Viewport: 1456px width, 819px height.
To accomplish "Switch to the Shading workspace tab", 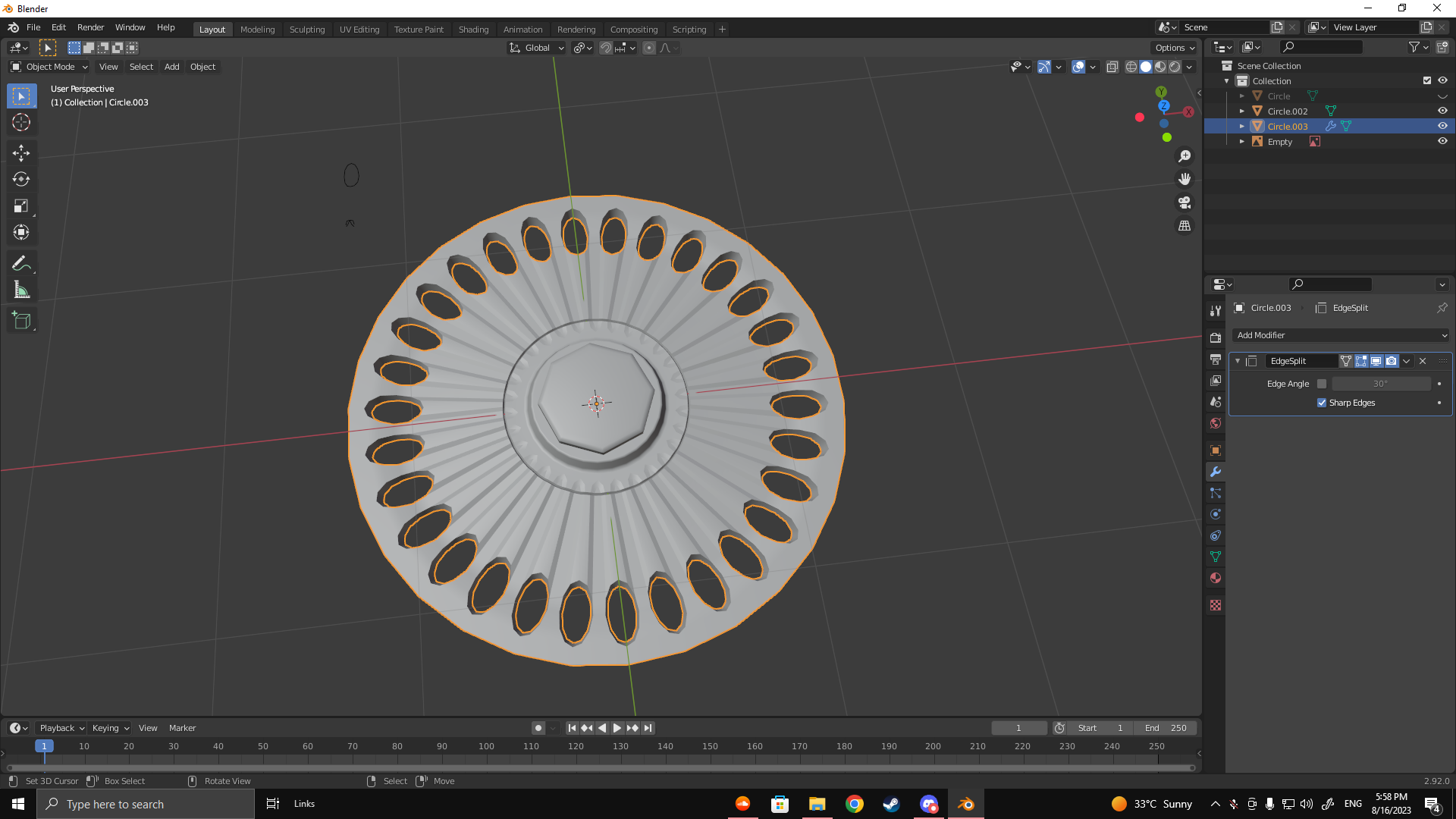I will point(473,29).
